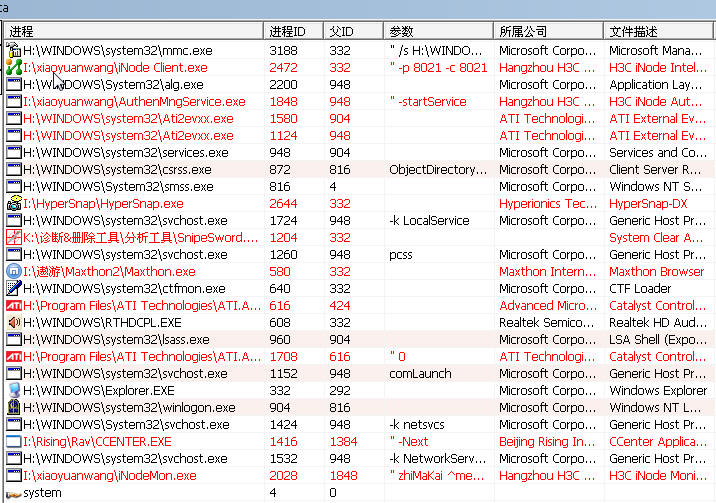Click process ID 2472

click(283, 68)
